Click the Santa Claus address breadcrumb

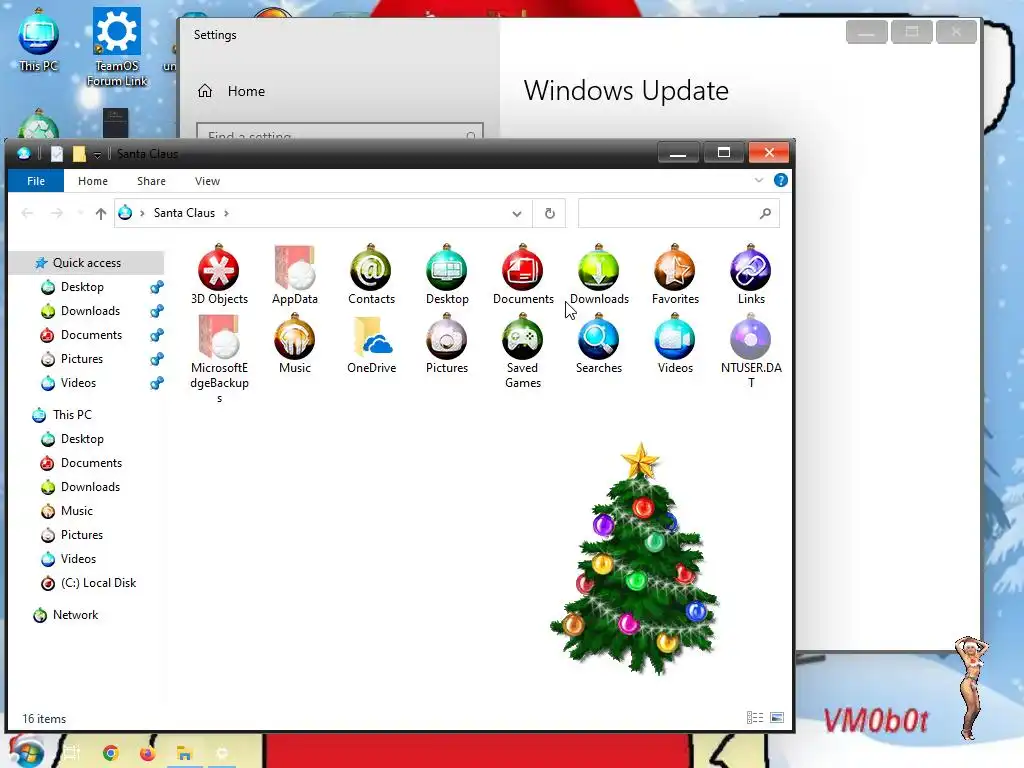[x=184, y=213]
